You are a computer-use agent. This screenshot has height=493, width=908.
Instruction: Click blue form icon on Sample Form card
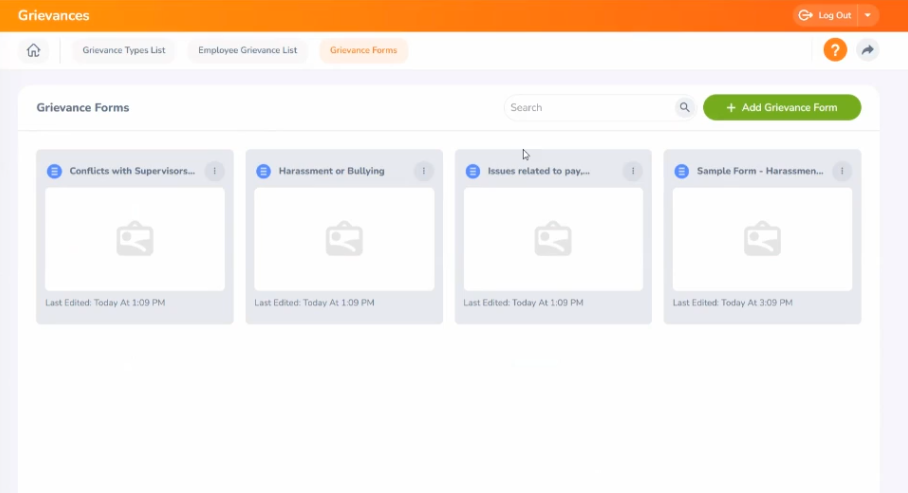682,171
